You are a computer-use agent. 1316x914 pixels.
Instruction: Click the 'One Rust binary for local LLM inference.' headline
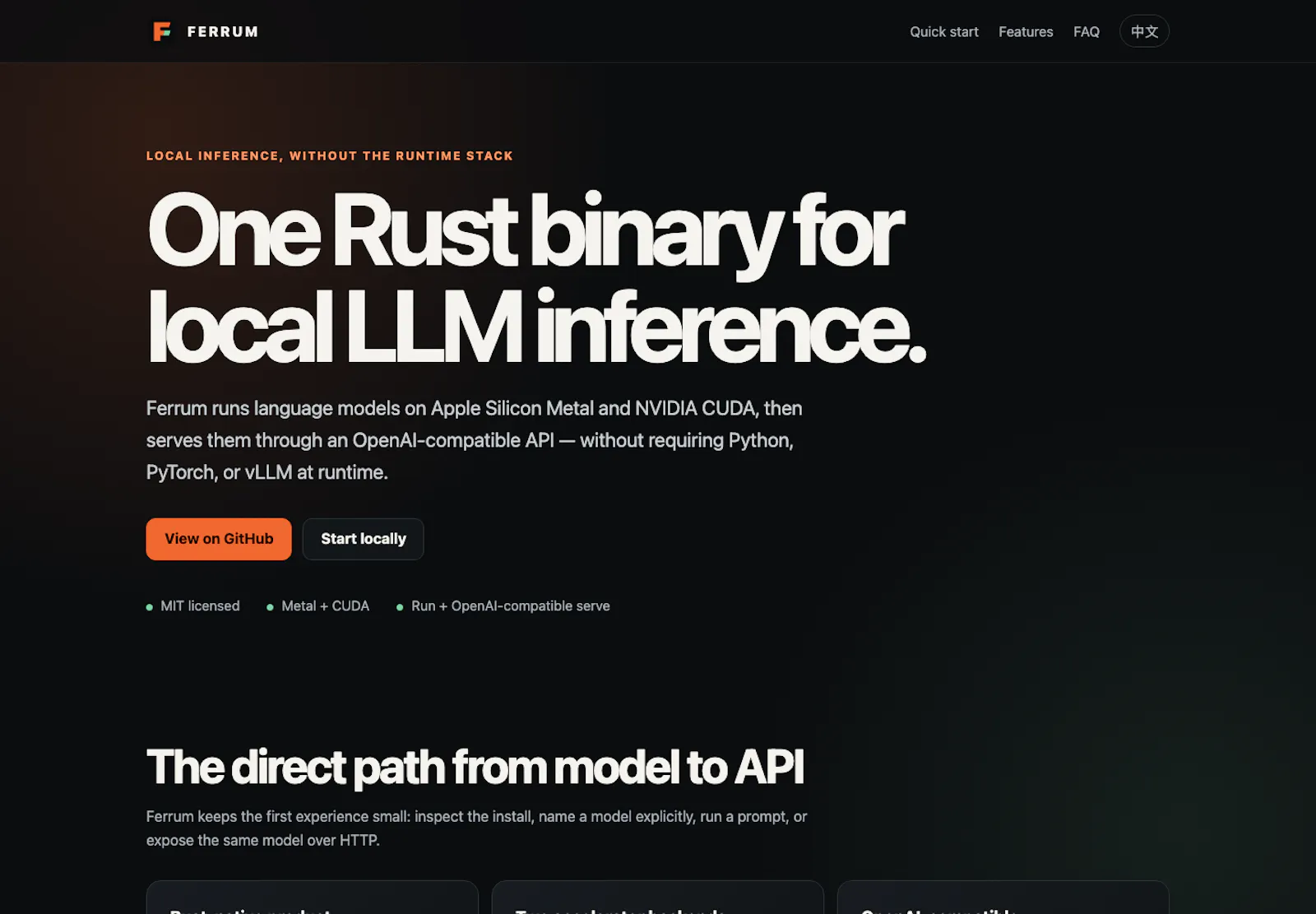(536, 278)
